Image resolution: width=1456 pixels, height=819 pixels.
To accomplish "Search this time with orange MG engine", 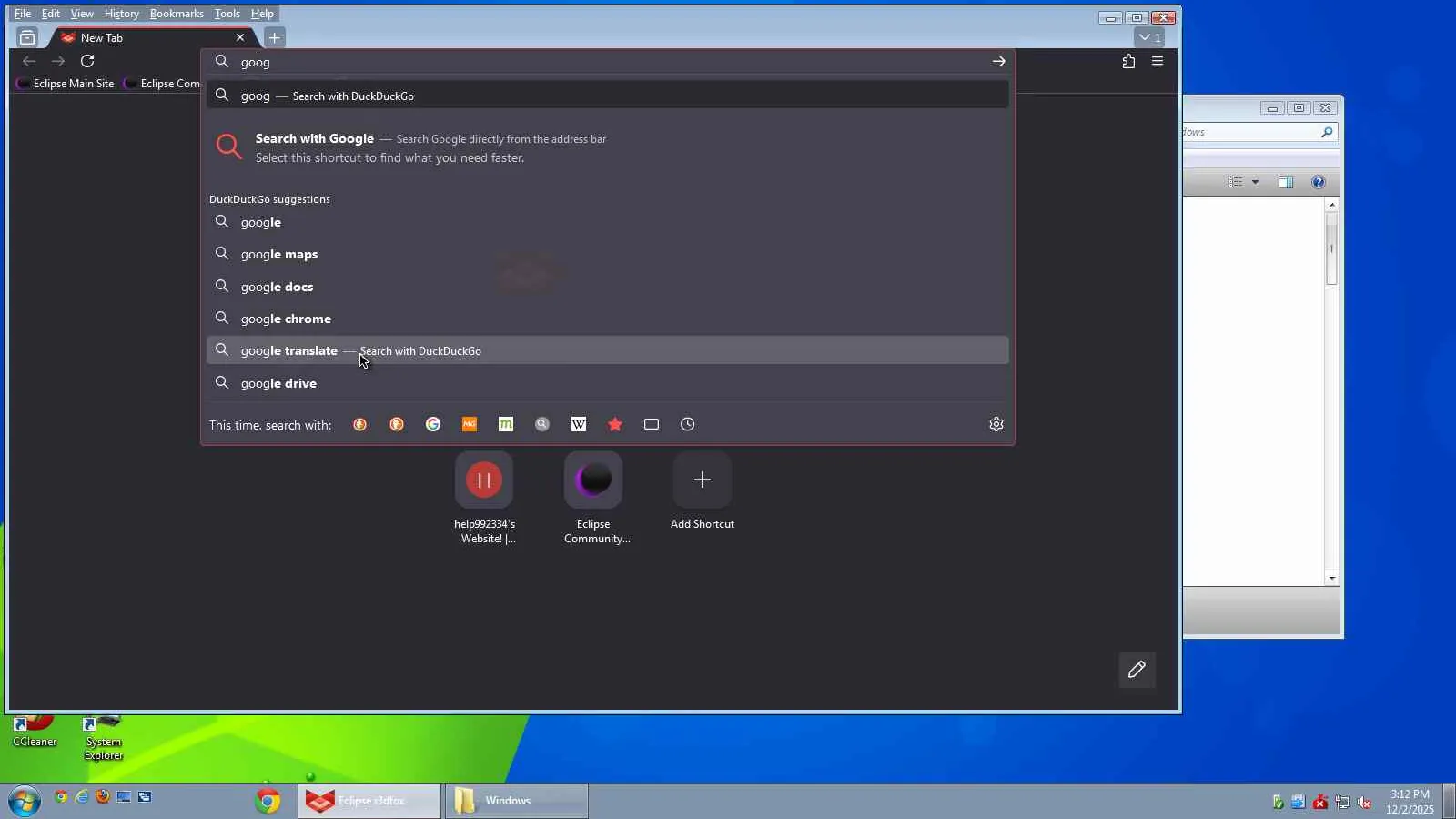I will tap(470, 424).
